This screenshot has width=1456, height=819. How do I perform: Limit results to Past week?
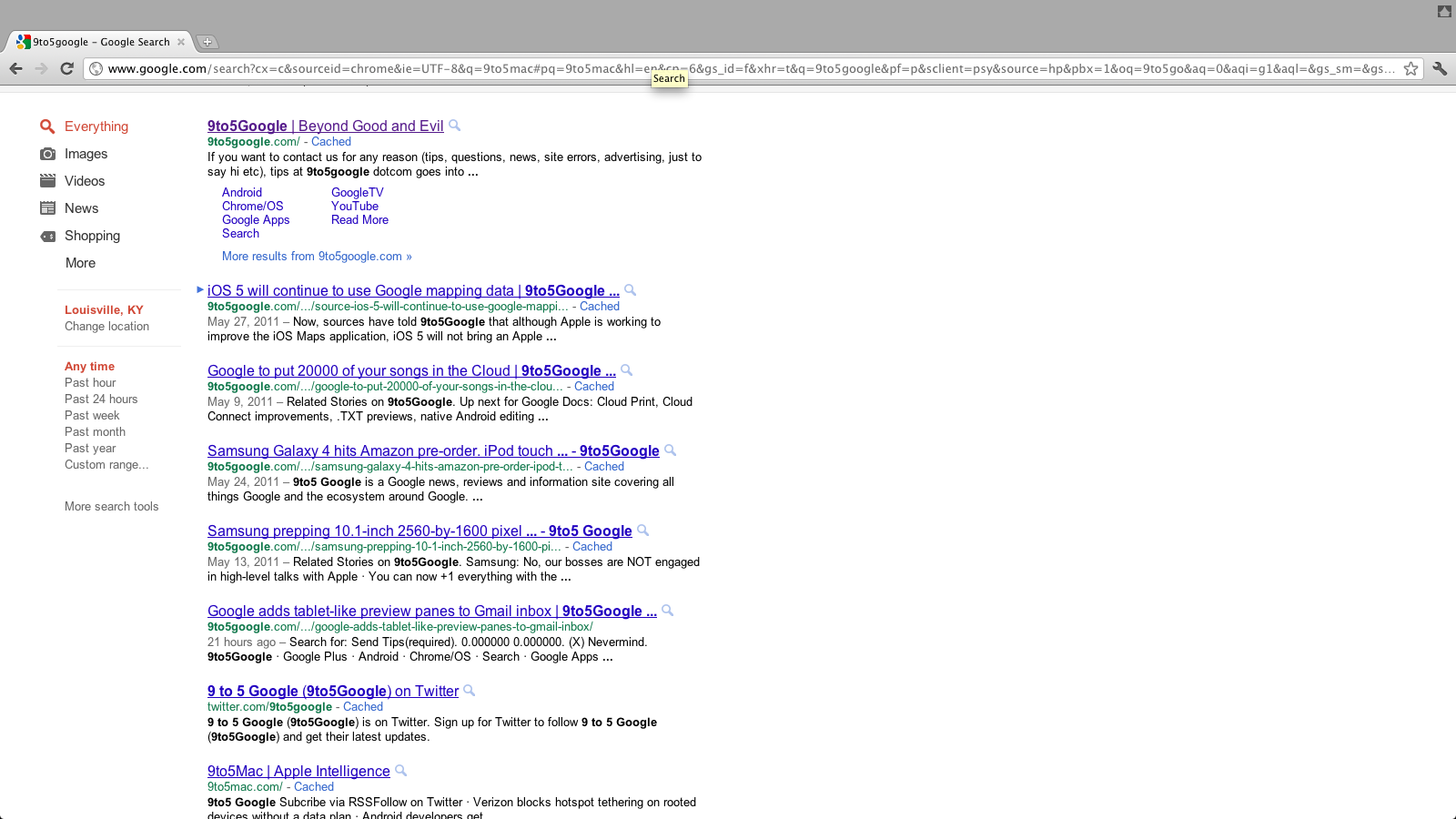[x=92, y=416]
